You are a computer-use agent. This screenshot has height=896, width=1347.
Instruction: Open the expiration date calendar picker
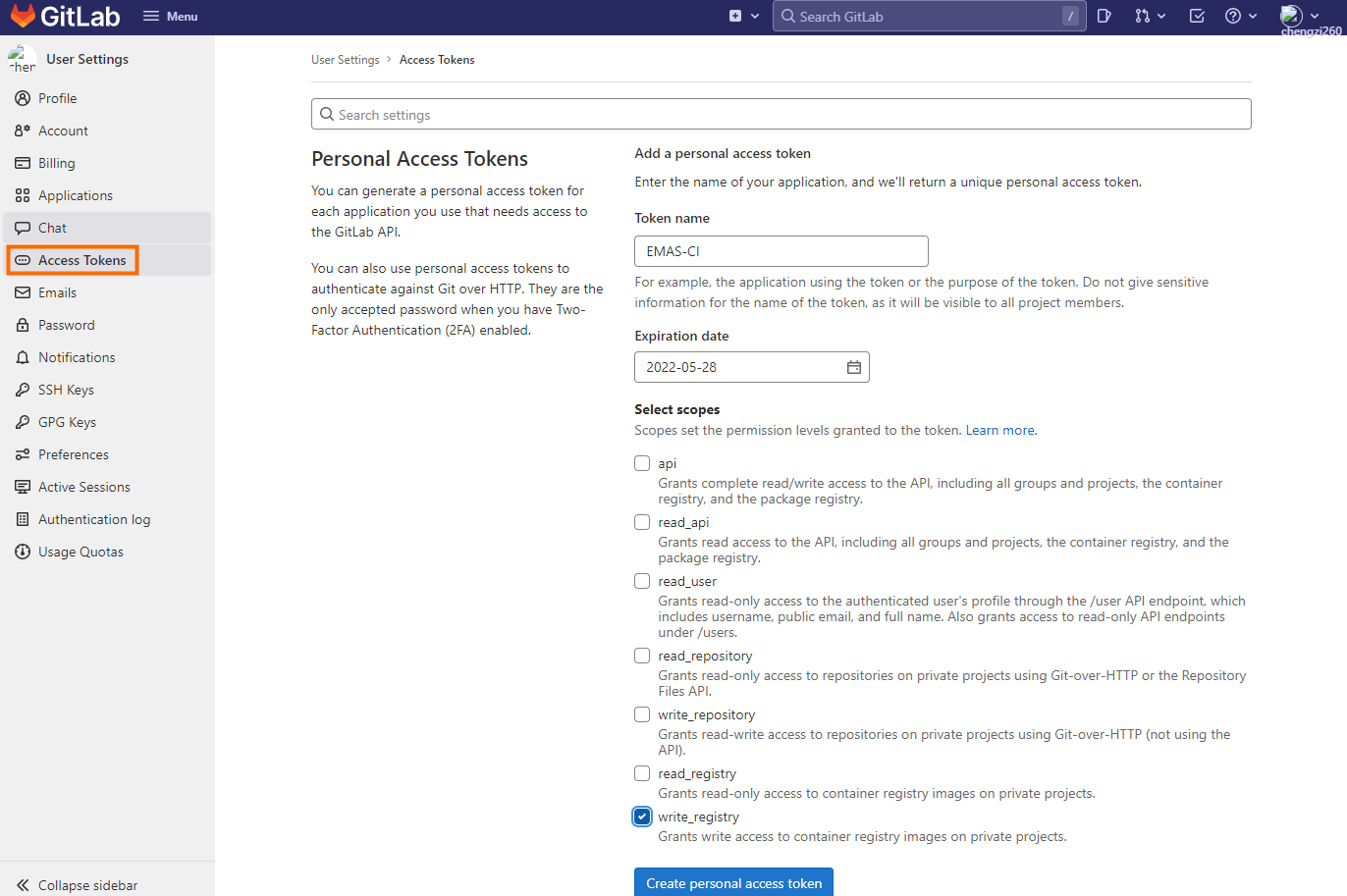click(854, 367)
